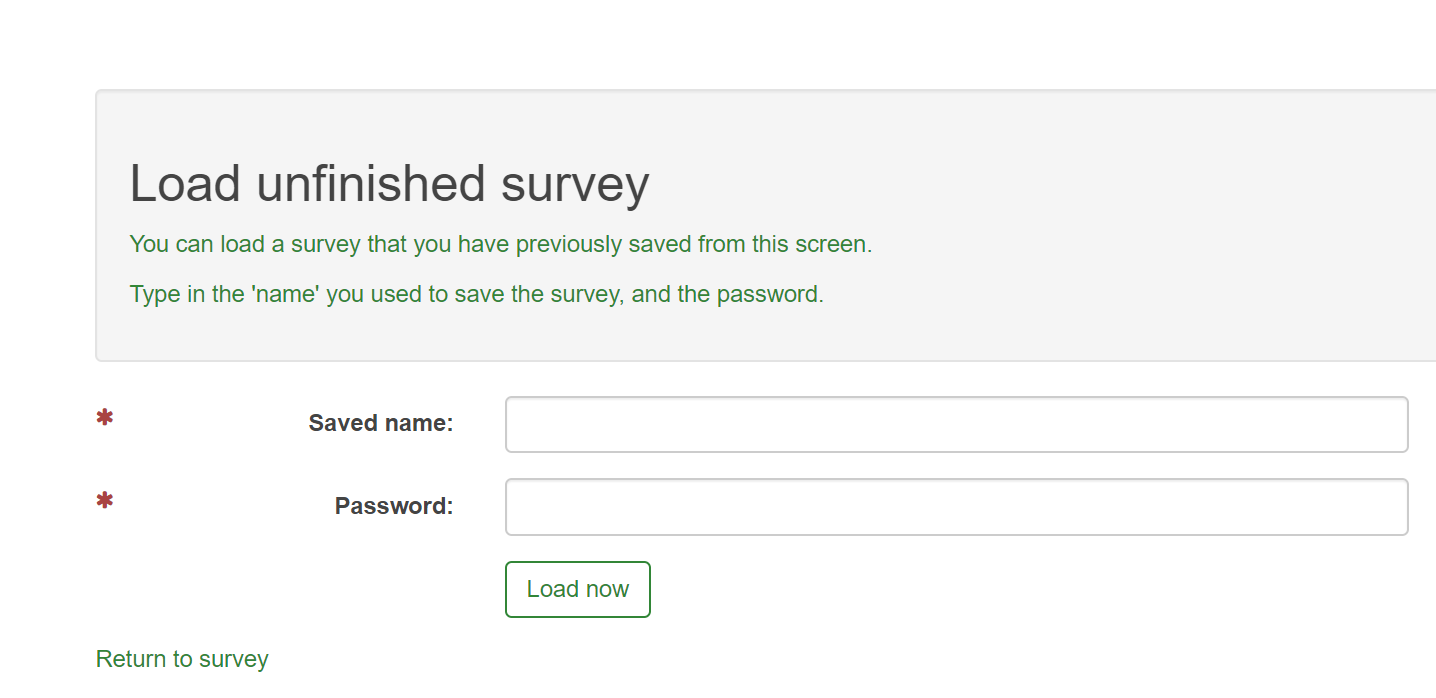Image resolution: width=1436 pixels, height=698 pixels.
Task: Select the "Password:" field label
Action: pyautogui.click(x=394, y=506)
